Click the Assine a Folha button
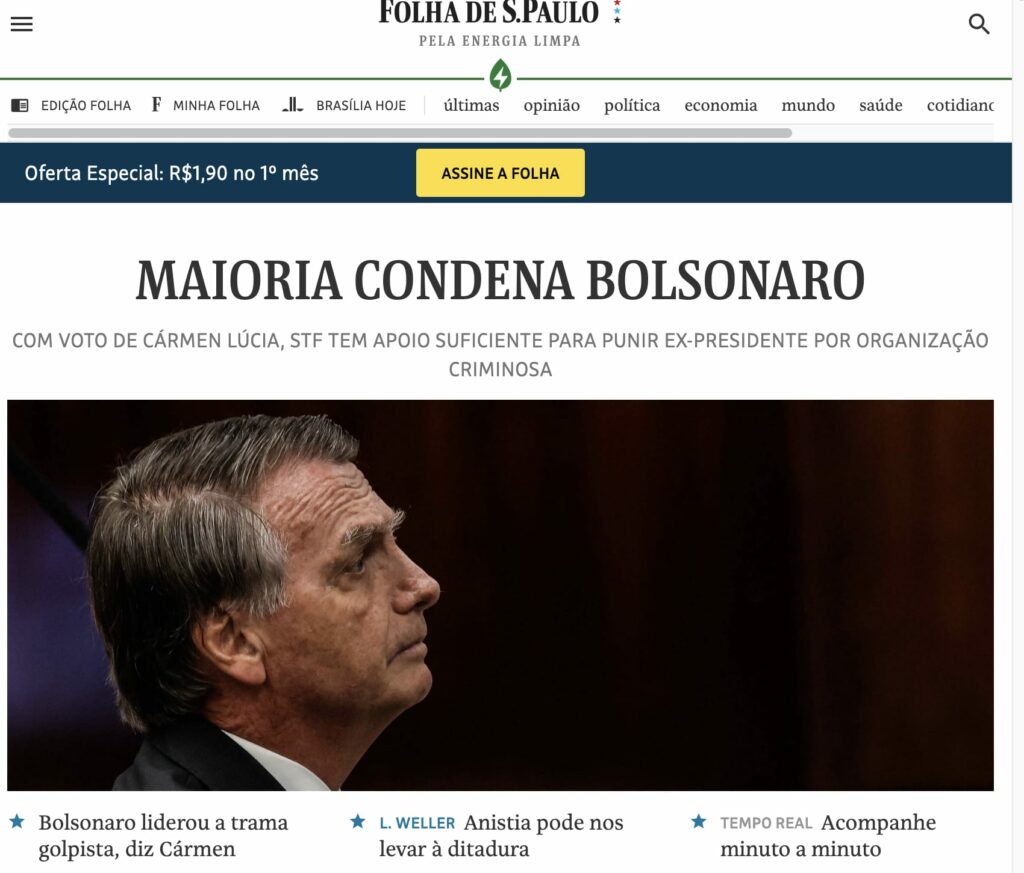Image resolution: width=1024 pixels, height=873 pixels. [x=500, y=173]
